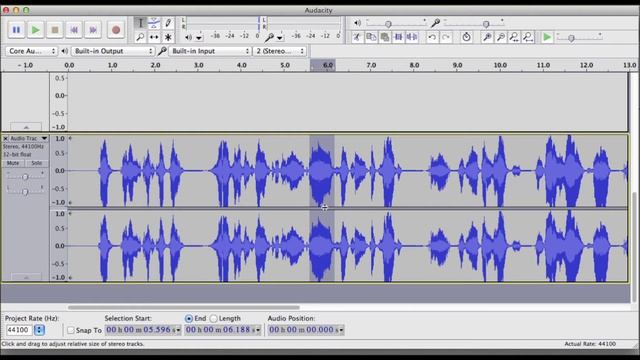Click the Cut scissors icon
Viewport: 640px width, 360px height.
pos(357,37)
